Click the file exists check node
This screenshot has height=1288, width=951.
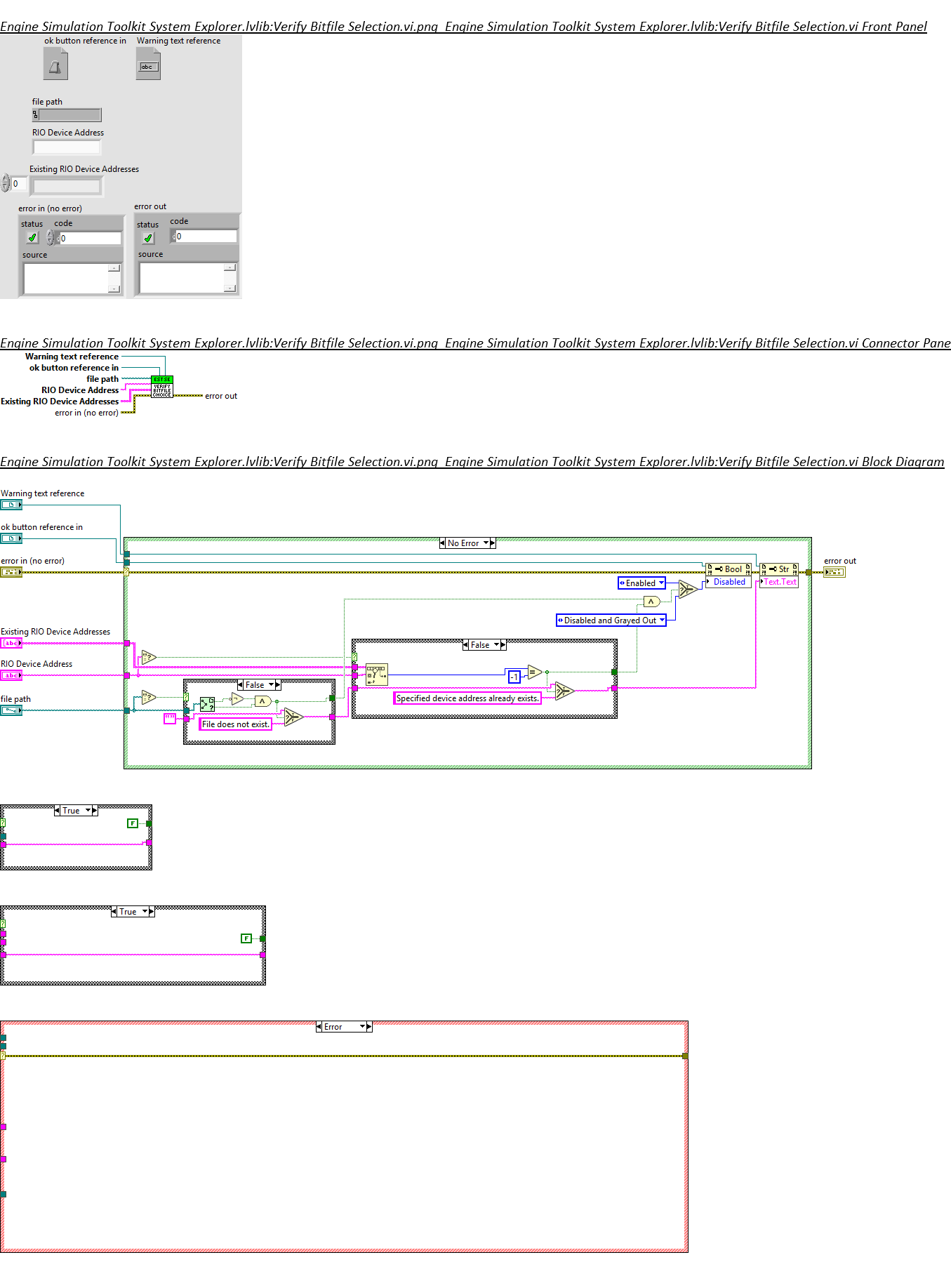click(x=207, y=704)
